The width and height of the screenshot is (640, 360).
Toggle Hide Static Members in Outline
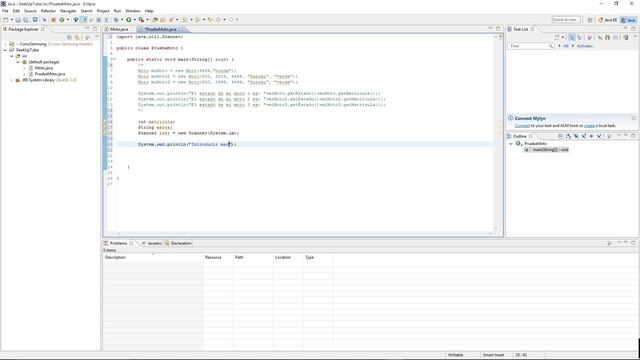pyautogui.click(x=584, y=136)
